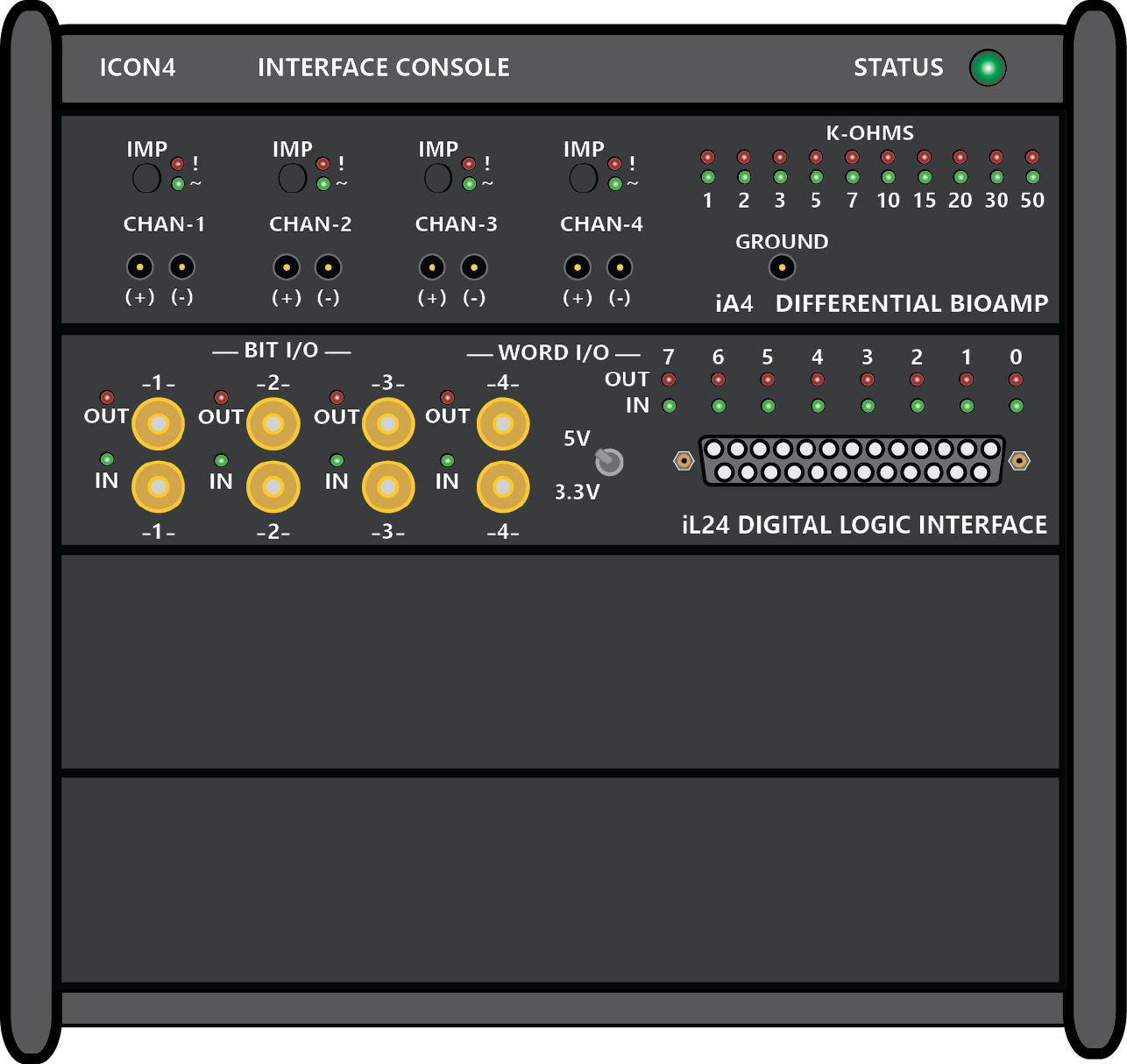The image size is (1127, 1064).
Task: Click red K-OHMS LED above 20
Action: pyautogui.click(x=960, y=157)
